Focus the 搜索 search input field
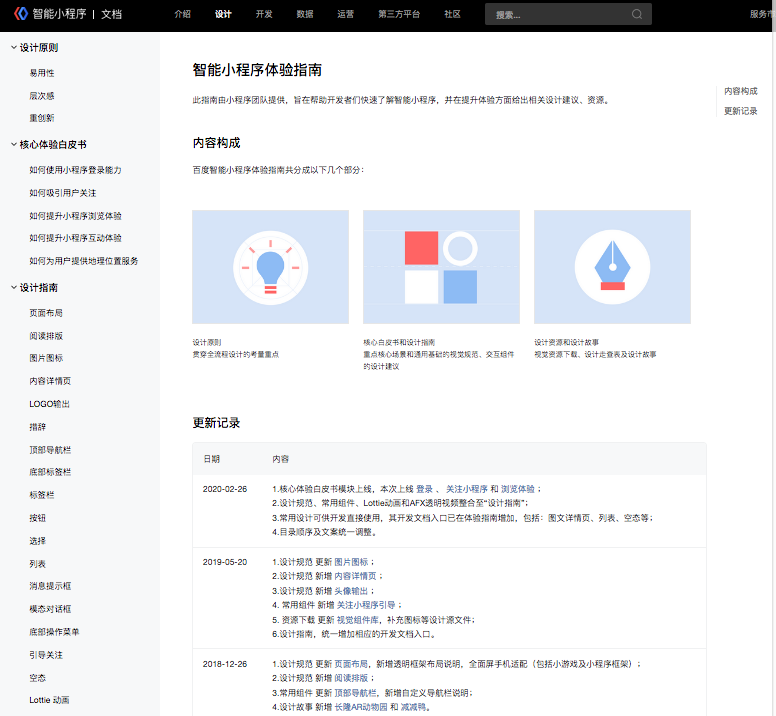 click(x=568, y=14)
